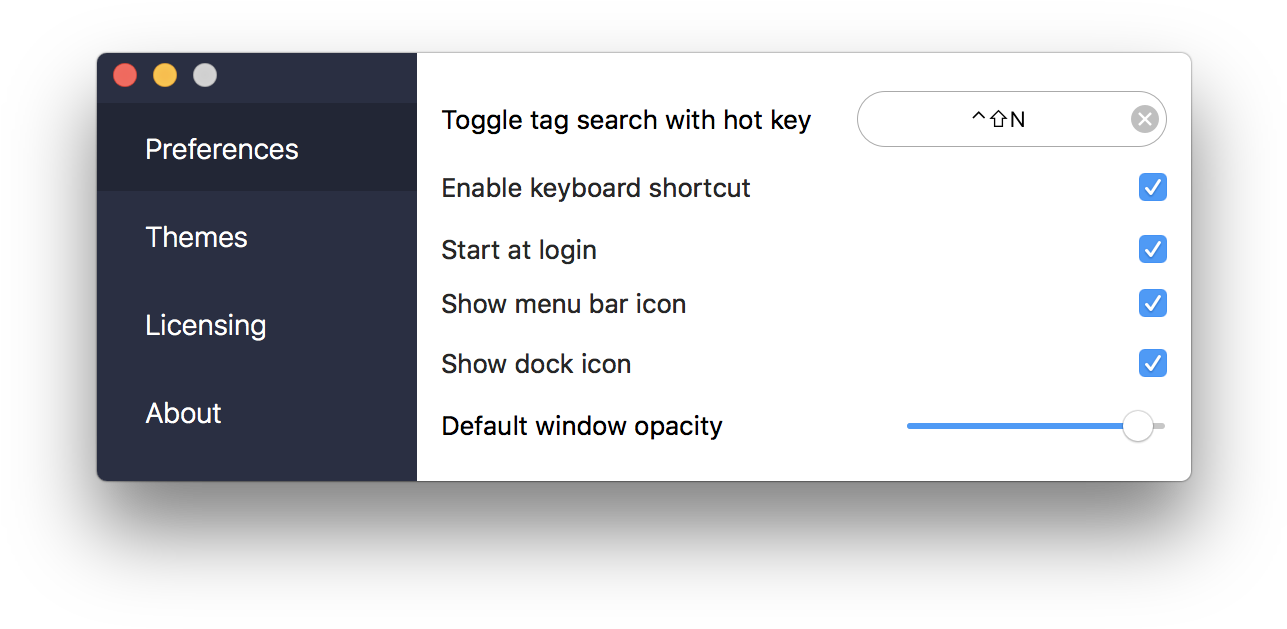Switch to the Themes section
The width and height of the screenshot is (1287, 629).
point(196,237)
